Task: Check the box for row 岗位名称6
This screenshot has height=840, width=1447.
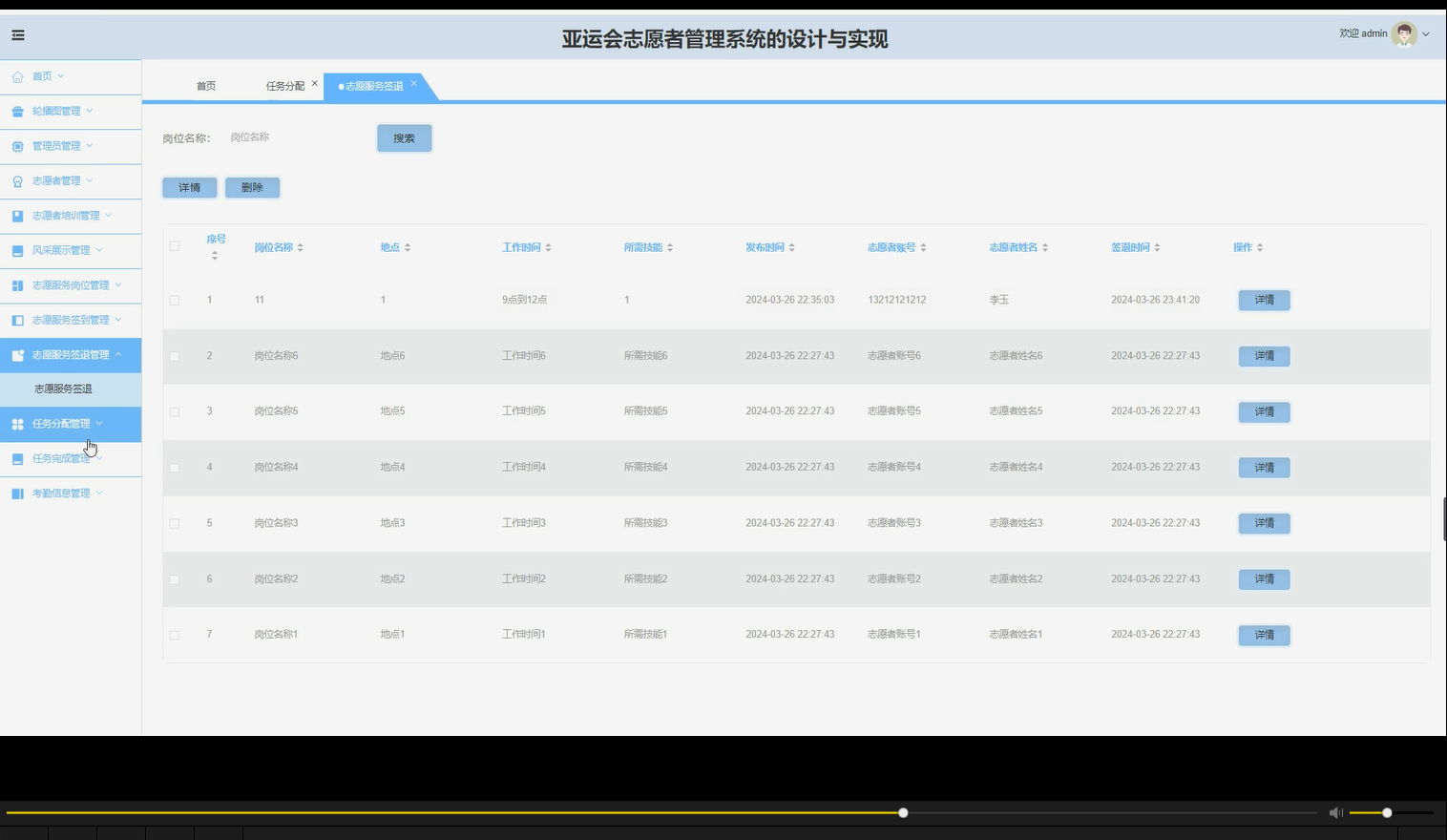Action: click(x=175, y=356)
